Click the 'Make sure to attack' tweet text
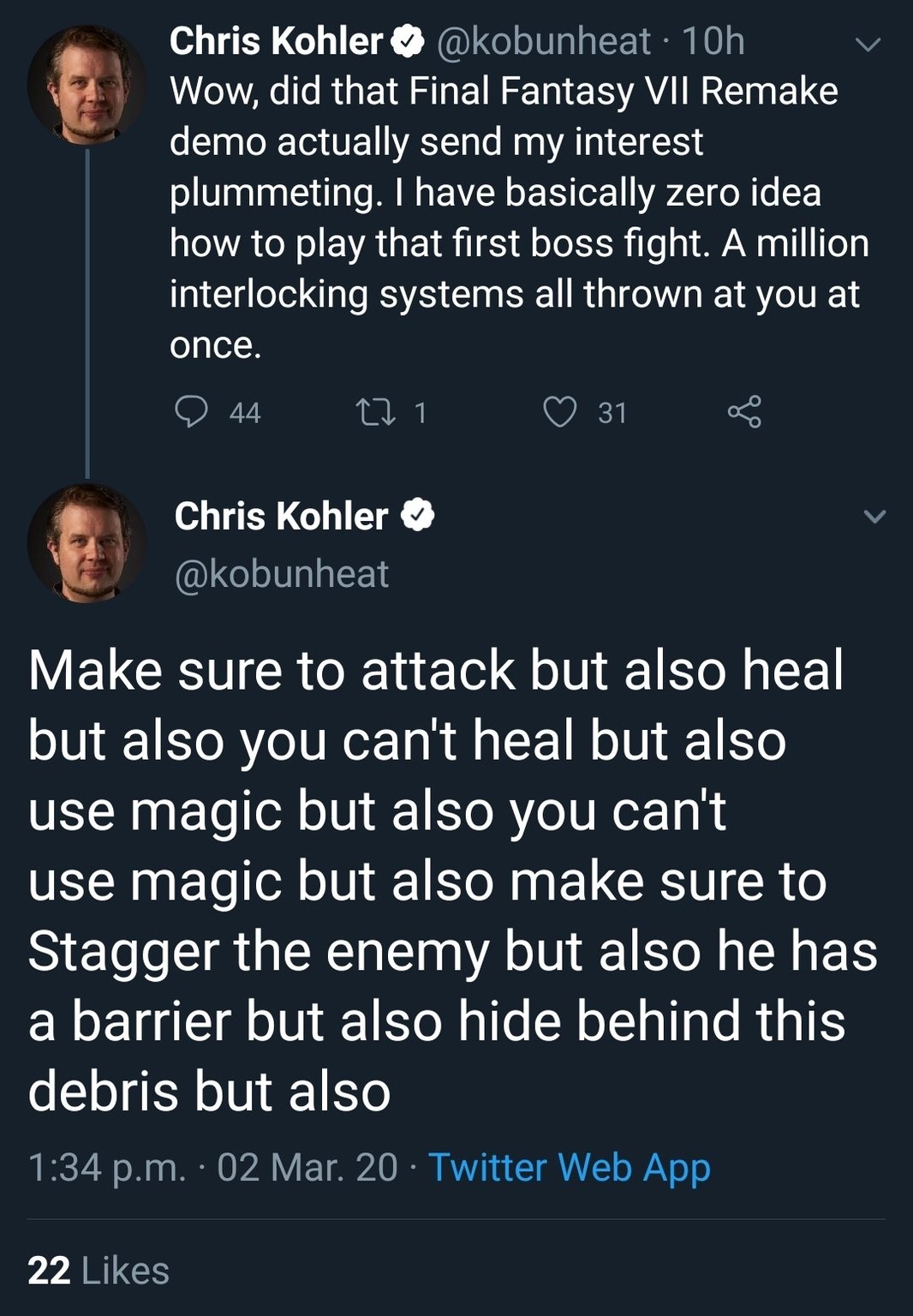Image resolution: width=913 pixels, height=1316 pixels. pyautogui.click(x=445, y=880)
